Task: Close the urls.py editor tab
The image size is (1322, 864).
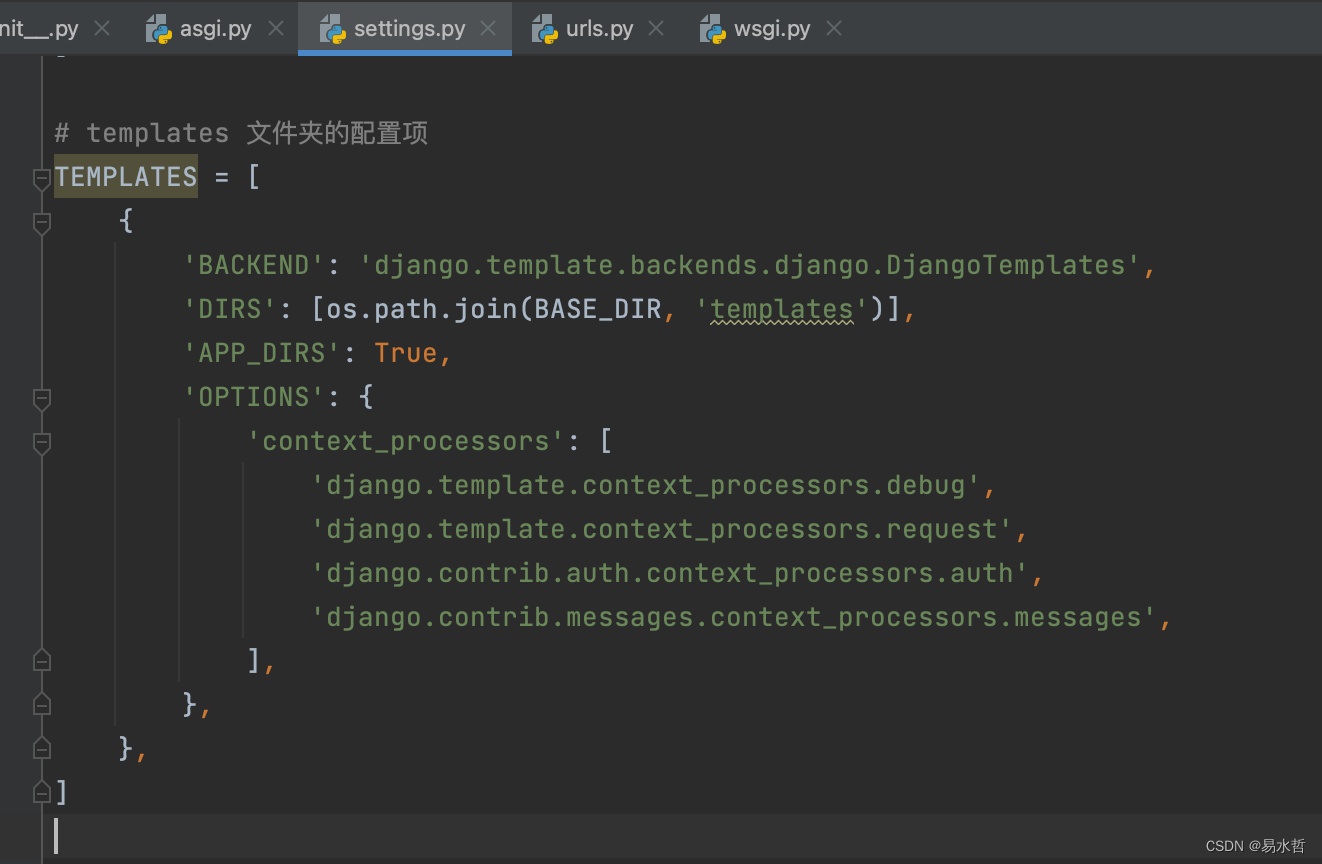Action: click(x=656, y=29)
